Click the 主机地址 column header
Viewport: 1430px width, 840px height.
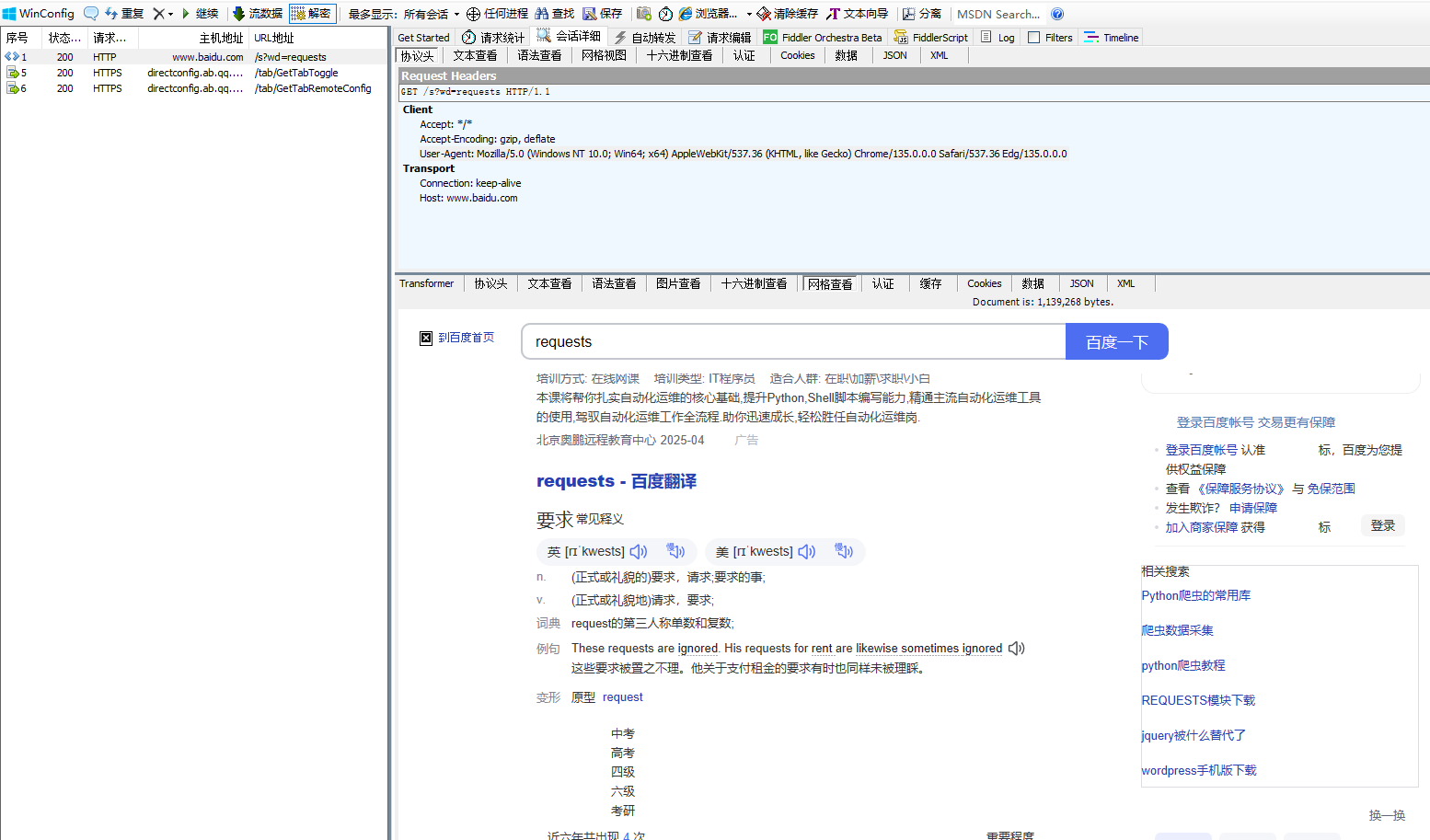point(194,38)
